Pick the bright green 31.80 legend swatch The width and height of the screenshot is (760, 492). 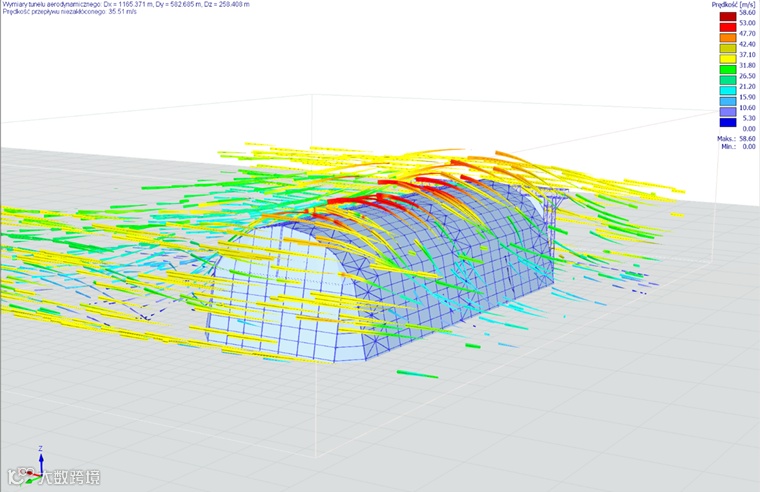click(x=728, y=70)
